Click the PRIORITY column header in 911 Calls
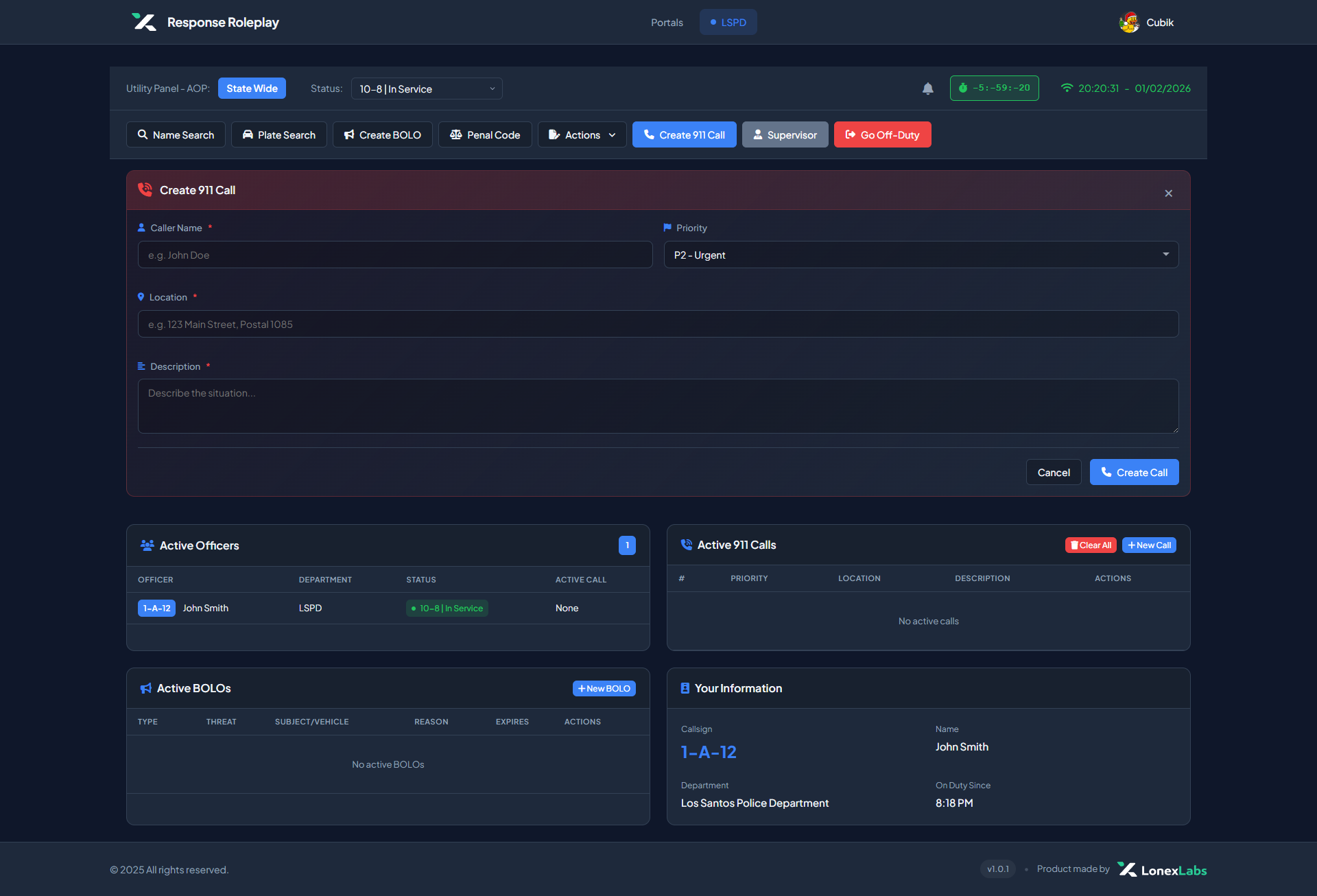Viewport: 1317px width, 896px height. [749, 578]
